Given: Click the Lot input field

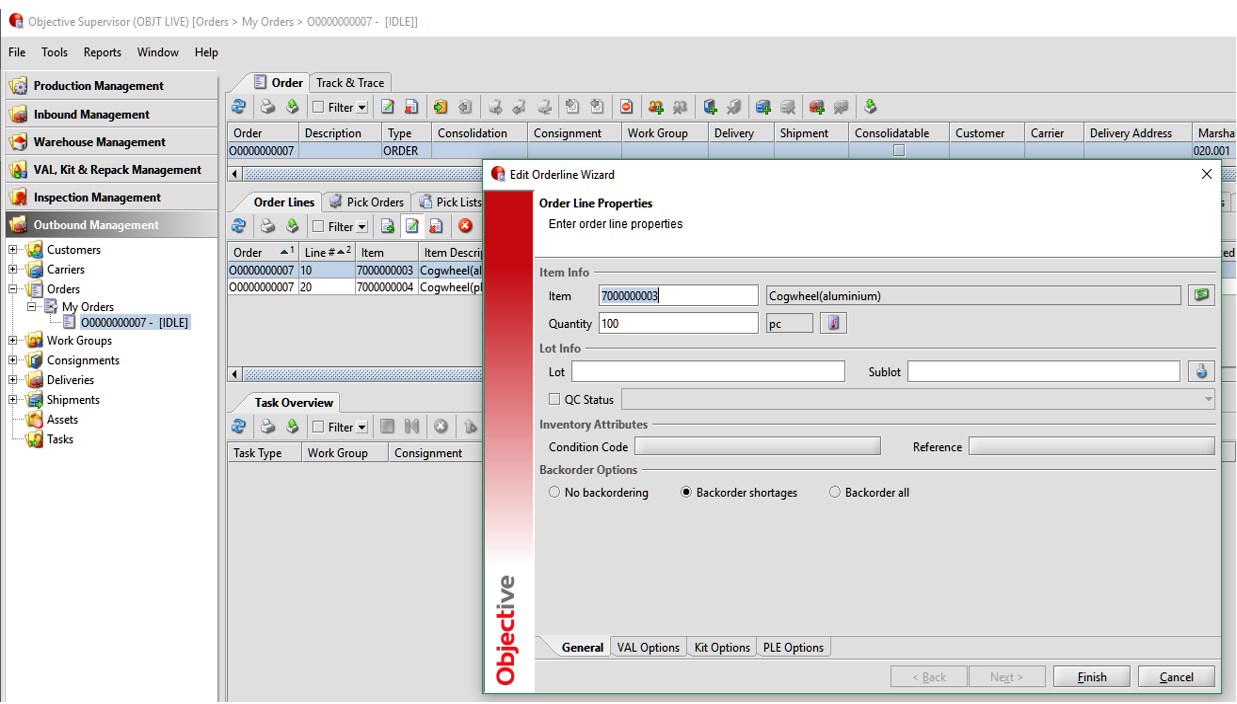Looking at the screenshot, I should (x=708, y=371).
